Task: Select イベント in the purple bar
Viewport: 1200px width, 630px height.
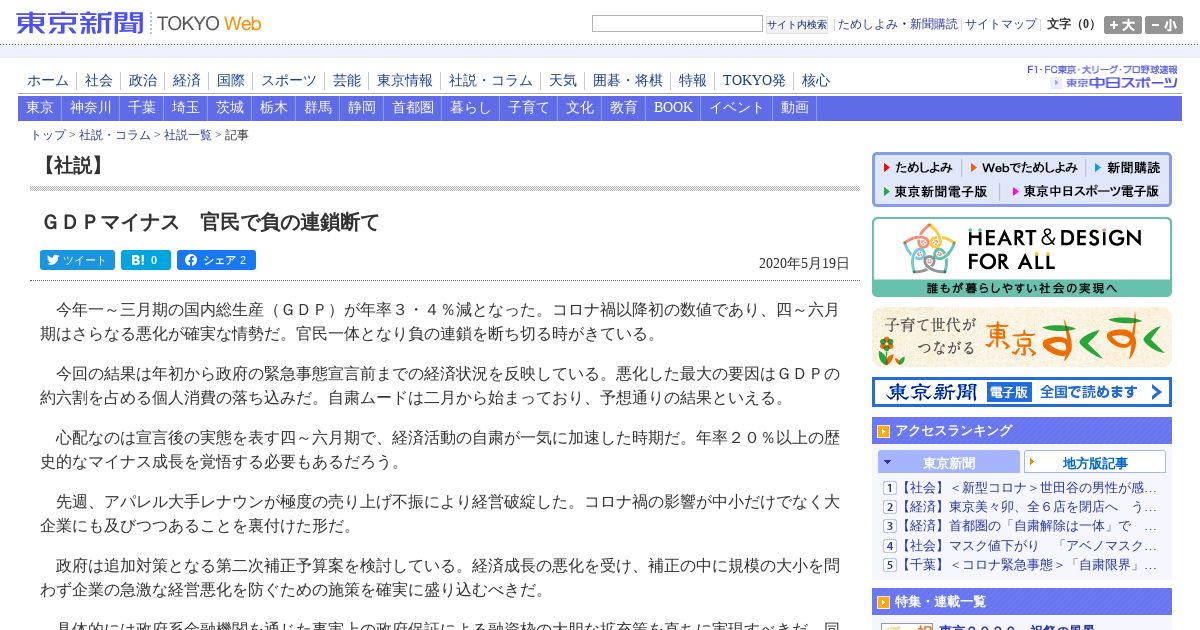Action: 737,108
